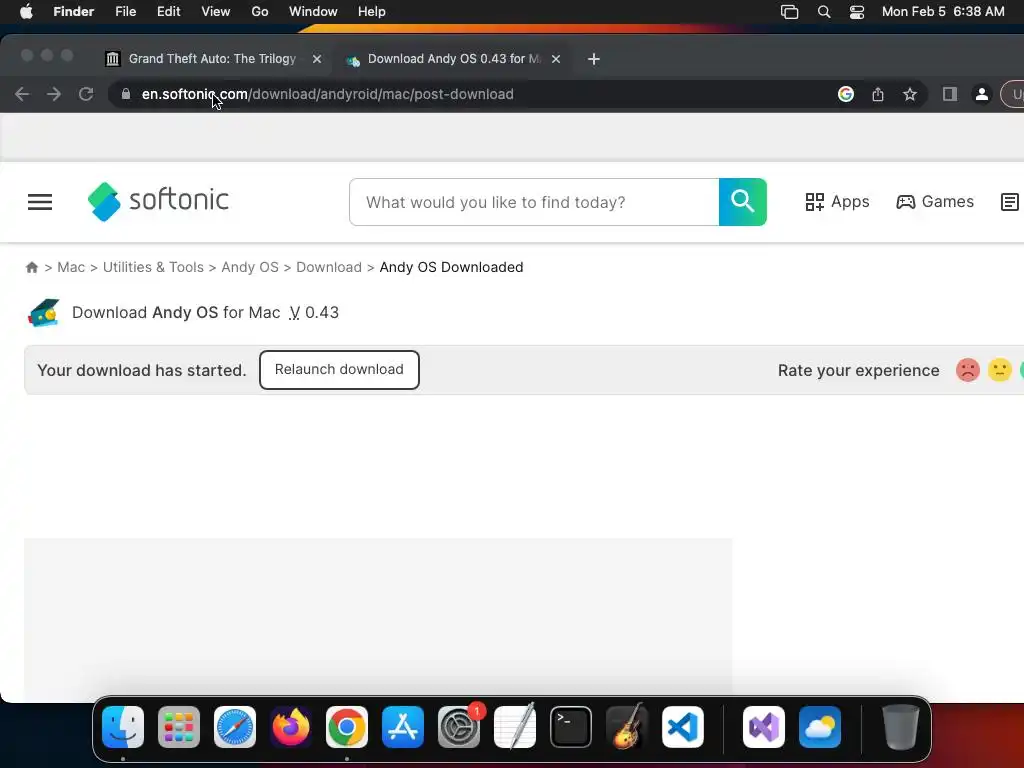Open the Mac breadcrumb link
Viewport: 1024px width, 768px height.
(x=71, y=267)
